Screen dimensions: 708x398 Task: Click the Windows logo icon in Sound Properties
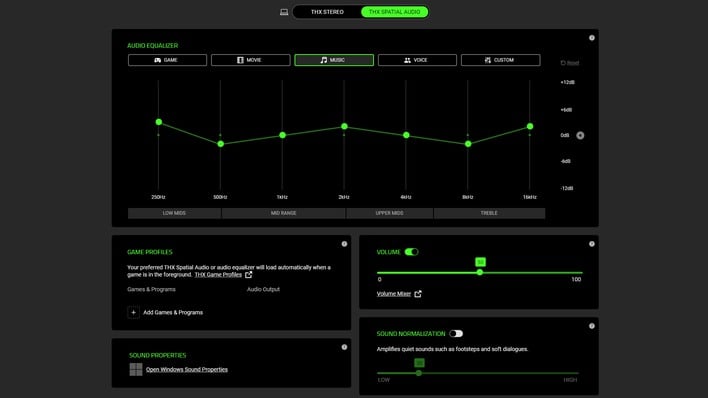[x=136, y=370]
